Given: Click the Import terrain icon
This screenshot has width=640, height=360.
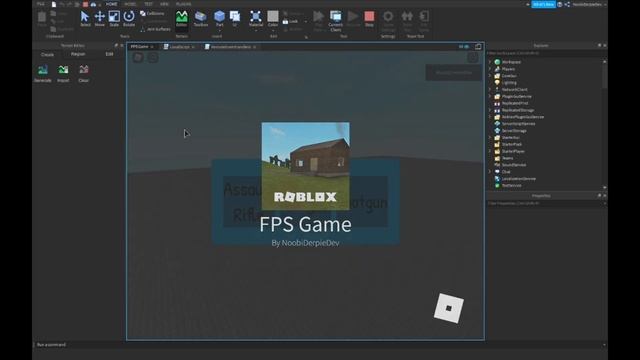Looking at the screenshot, I should click(63, 73).
